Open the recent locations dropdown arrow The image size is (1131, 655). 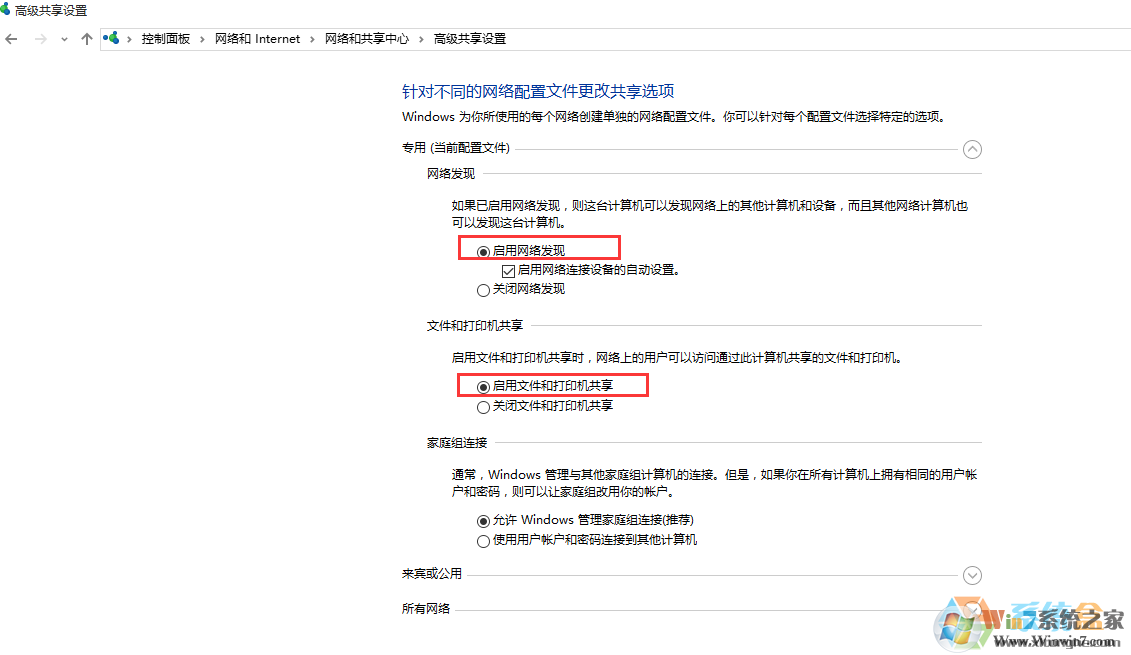(x=65, y=40)
